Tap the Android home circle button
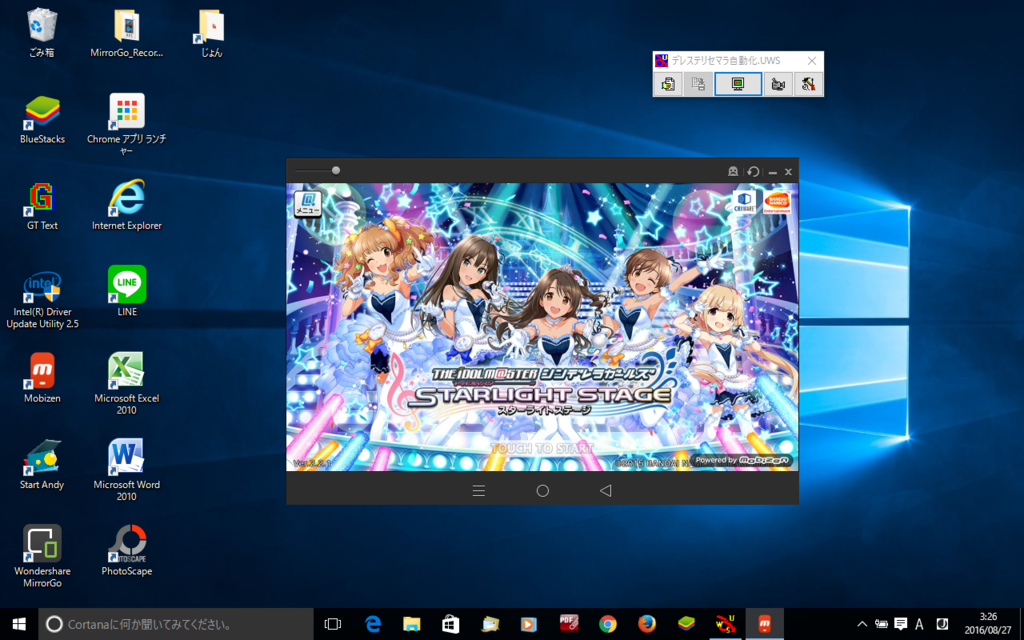1024x640 pixels. coord(543,490)
